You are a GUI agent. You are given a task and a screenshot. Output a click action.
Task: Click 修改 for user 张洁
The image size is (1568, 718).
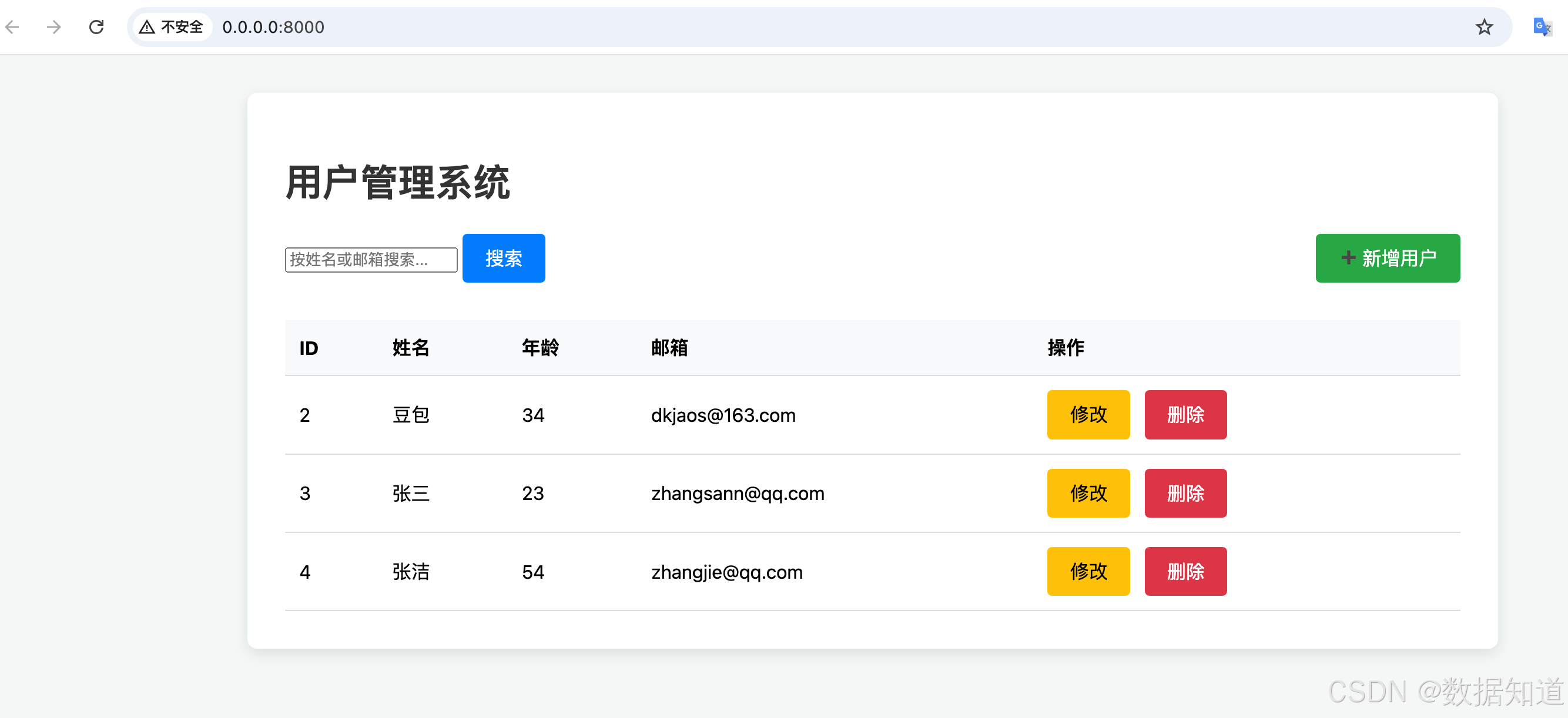click(x=1088, y=571)
